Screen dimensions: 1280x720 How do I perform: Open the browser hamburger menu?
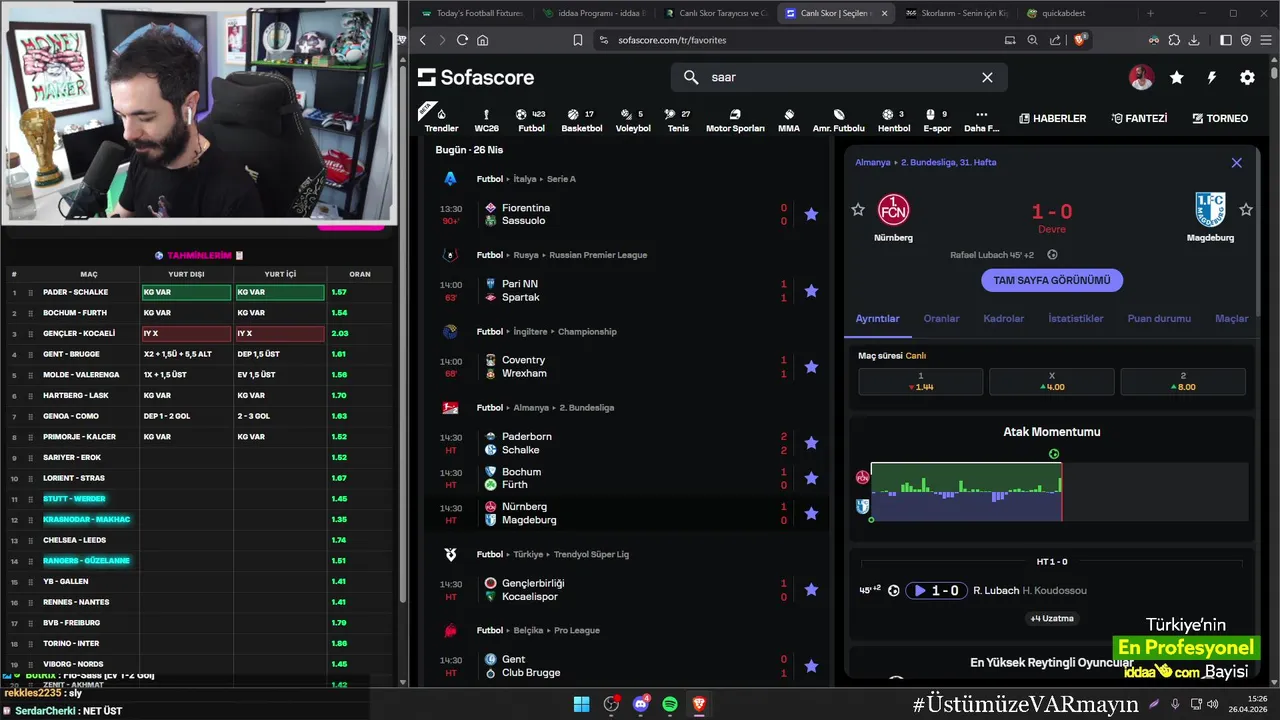[1265, 40]
